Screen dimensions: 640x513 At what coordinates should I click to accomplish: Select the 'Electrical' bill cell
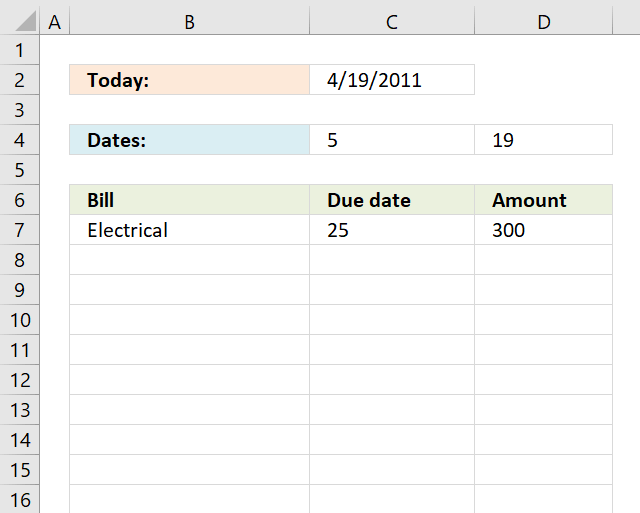[x=189, y=230]
